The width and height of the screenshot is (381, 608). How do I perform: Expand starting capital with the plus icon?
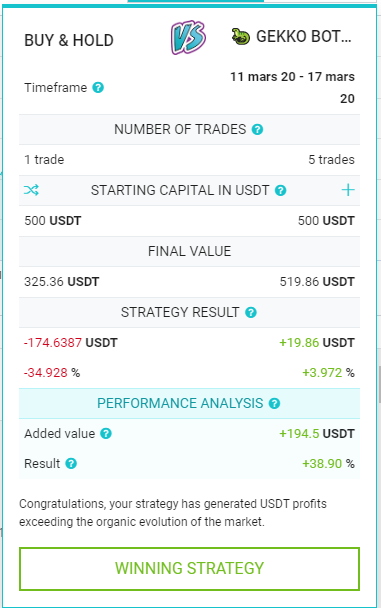(x=348, y=190)
